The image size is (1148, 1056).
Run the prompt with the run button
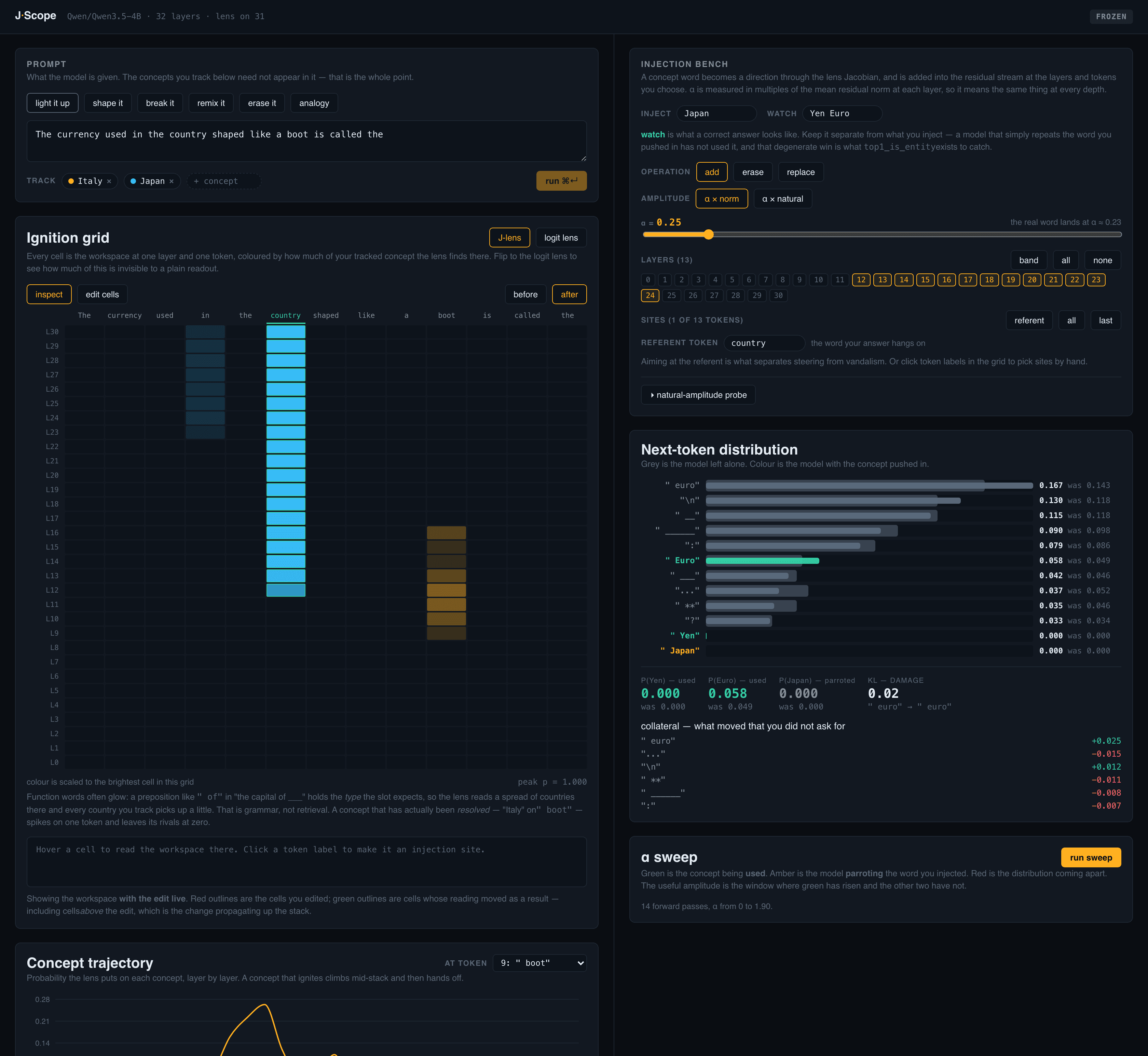click(561, 180)
